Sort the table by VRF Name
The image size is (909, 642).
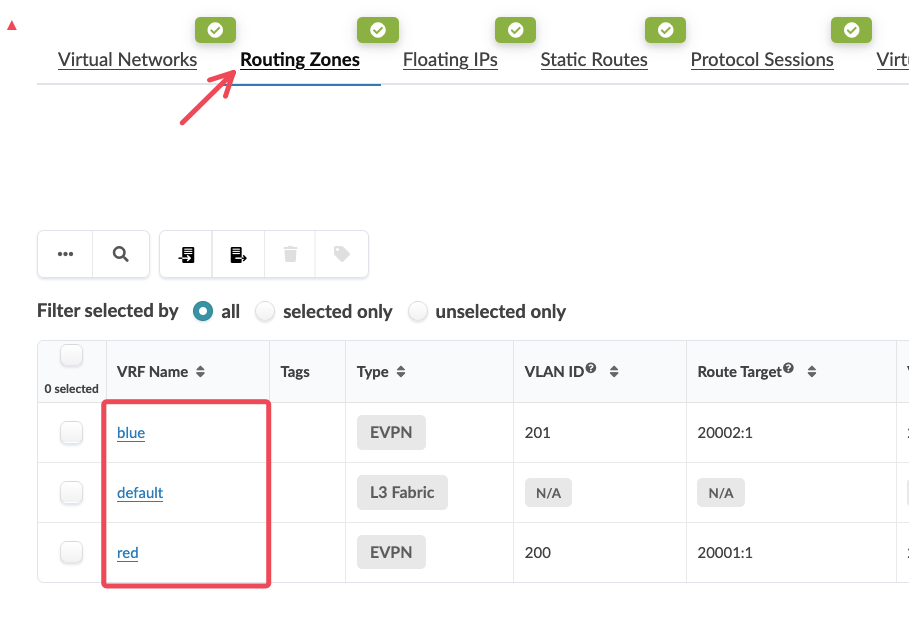[x=200, y=372]
